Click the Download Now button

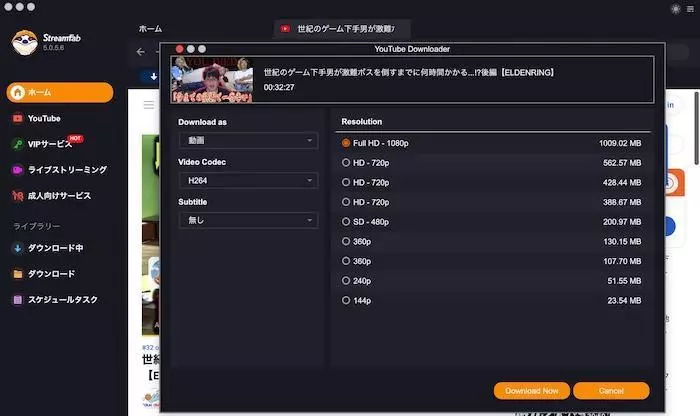(x=532, y=391)
